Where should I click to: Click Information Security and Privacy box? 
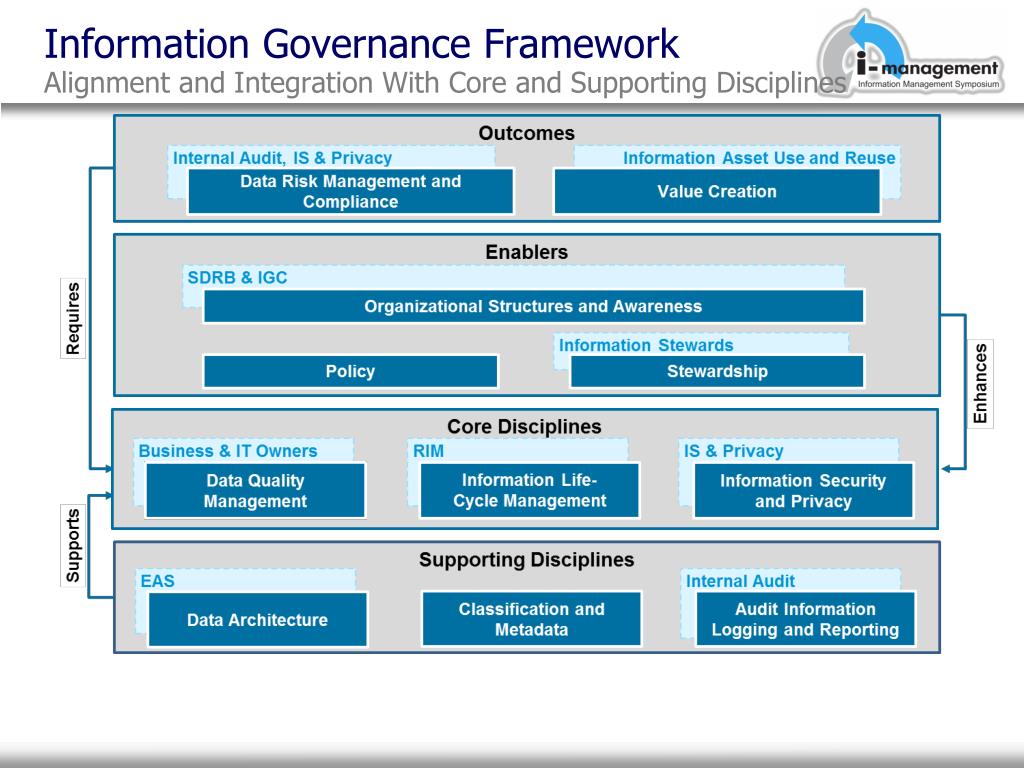[x=803, y=490]
